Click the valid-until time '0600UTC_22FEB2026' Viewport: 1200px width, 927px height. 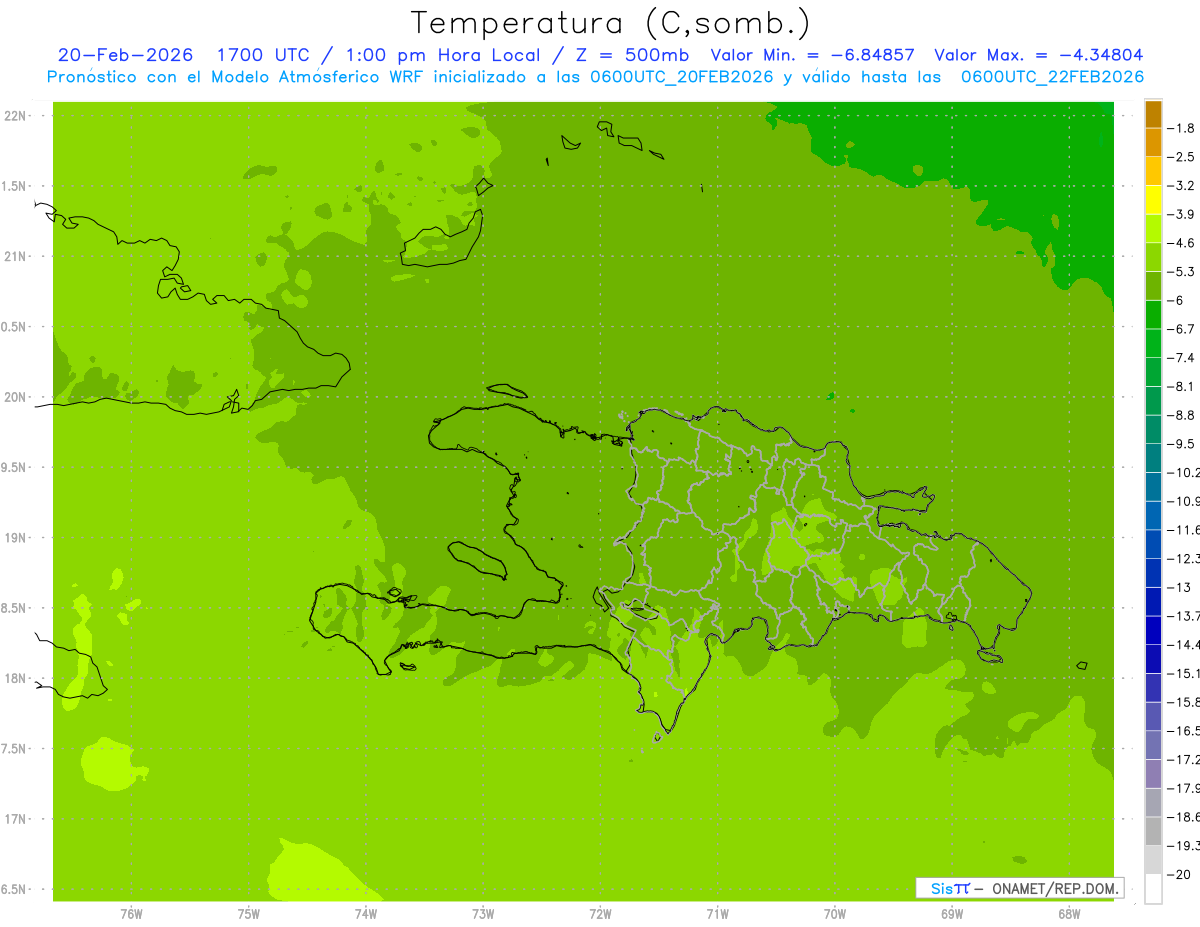(x=1052, y=77)
